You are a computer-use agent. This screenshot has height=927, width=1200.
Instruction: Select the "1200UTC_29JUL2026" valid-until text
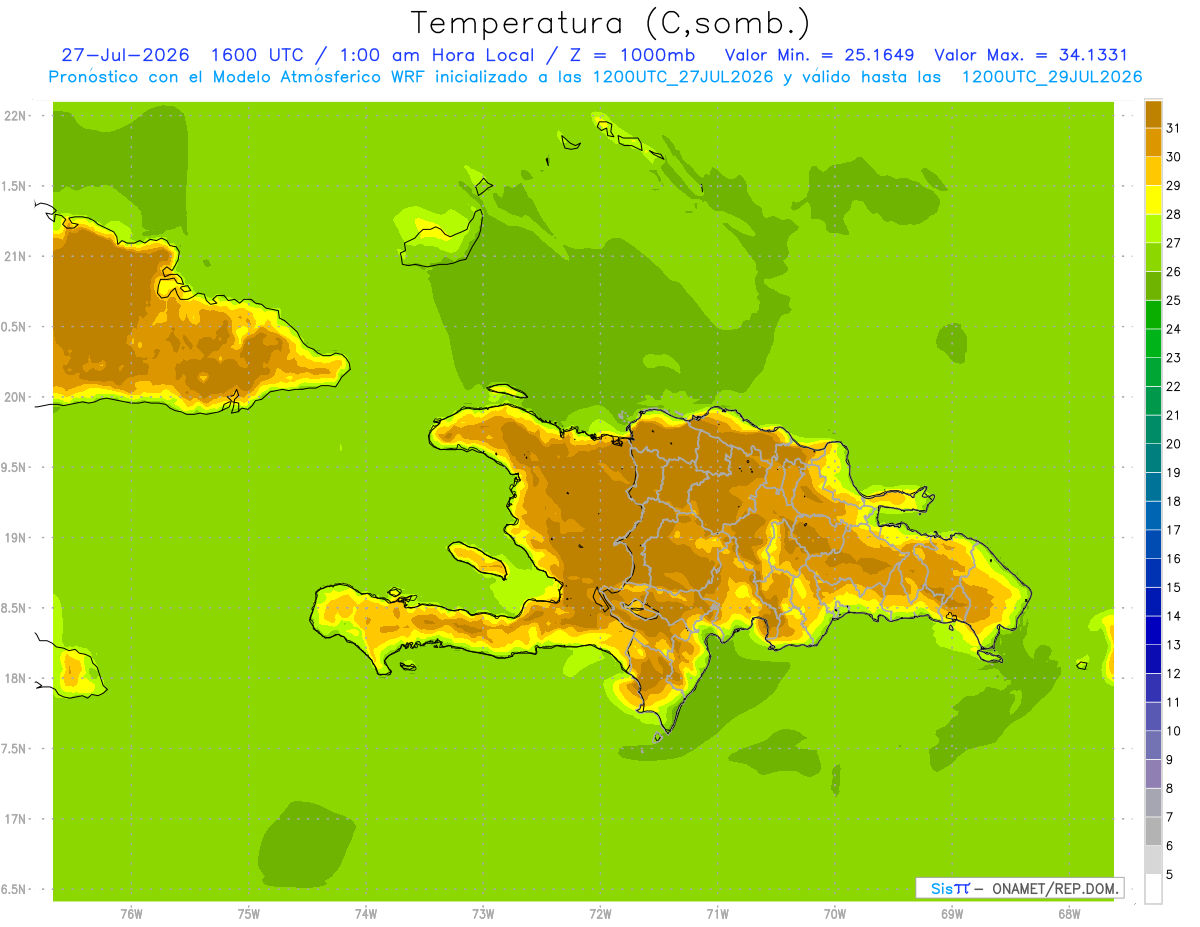(x=1052, y=77)
